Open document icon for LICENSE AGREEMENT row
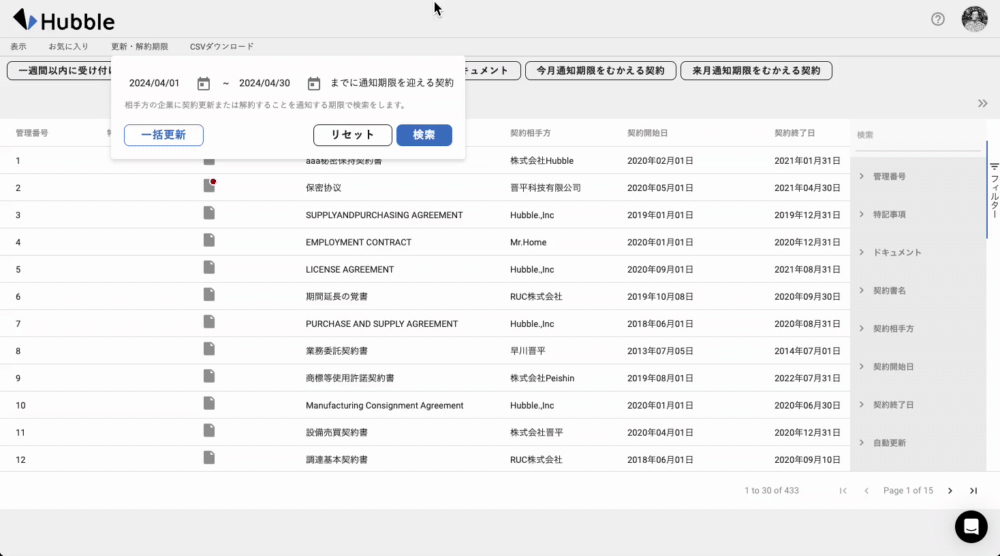 coord(209,268)
